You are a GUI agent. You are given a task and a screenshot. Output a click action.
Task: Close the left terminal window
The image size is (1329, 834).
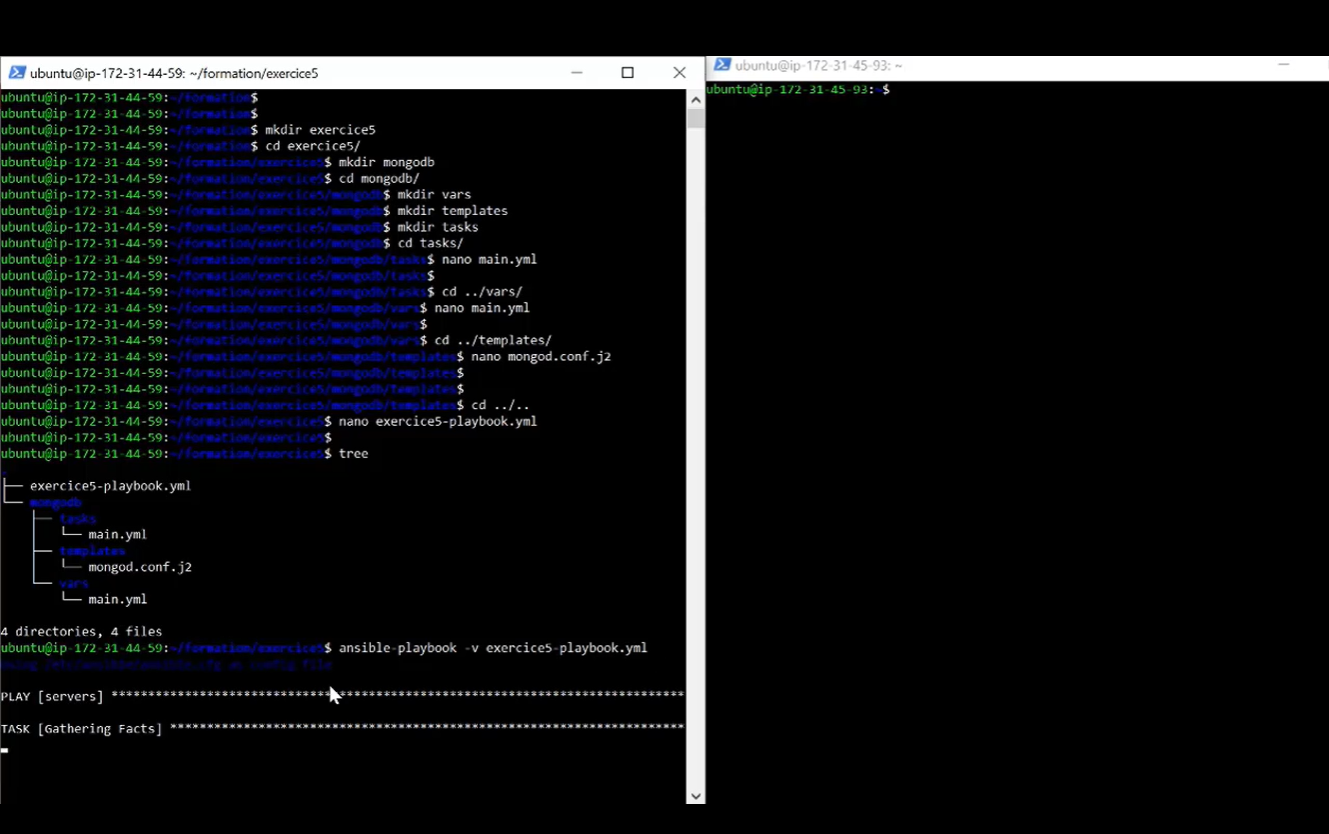pos(679,72)
